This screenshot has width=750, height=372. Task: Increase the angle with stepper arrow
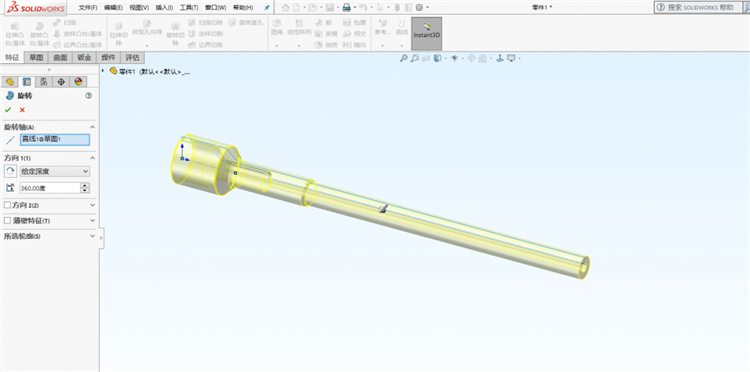[85, 186]
